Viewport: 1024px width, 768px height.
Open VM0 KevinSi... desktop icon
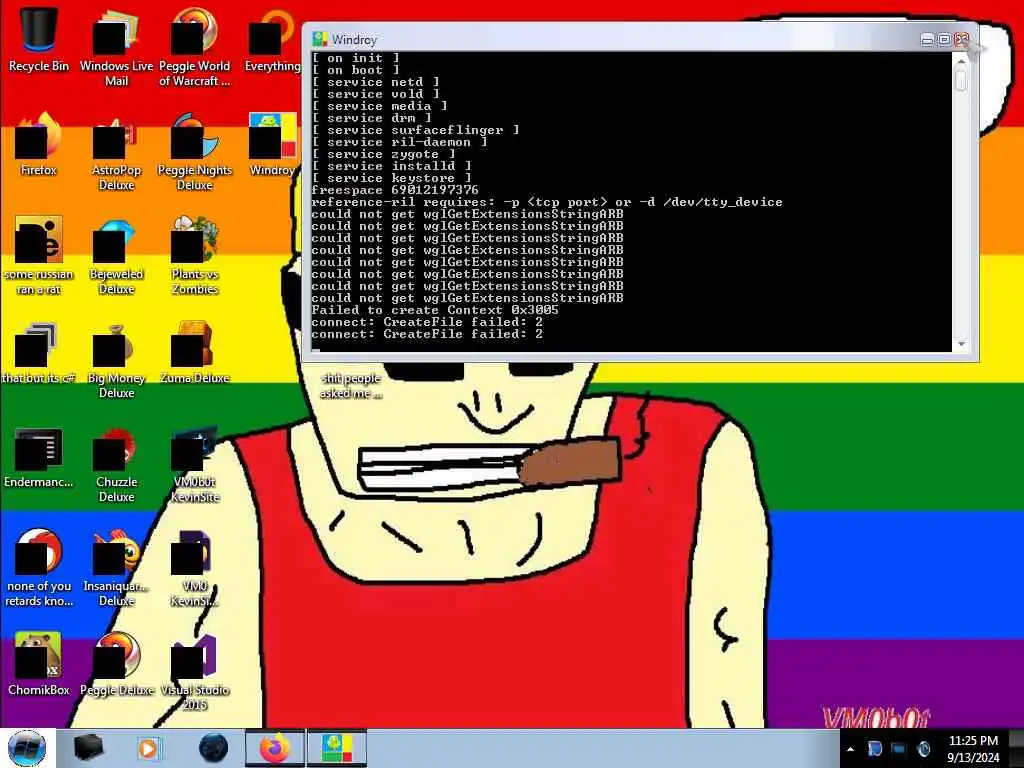coord(195,568)
